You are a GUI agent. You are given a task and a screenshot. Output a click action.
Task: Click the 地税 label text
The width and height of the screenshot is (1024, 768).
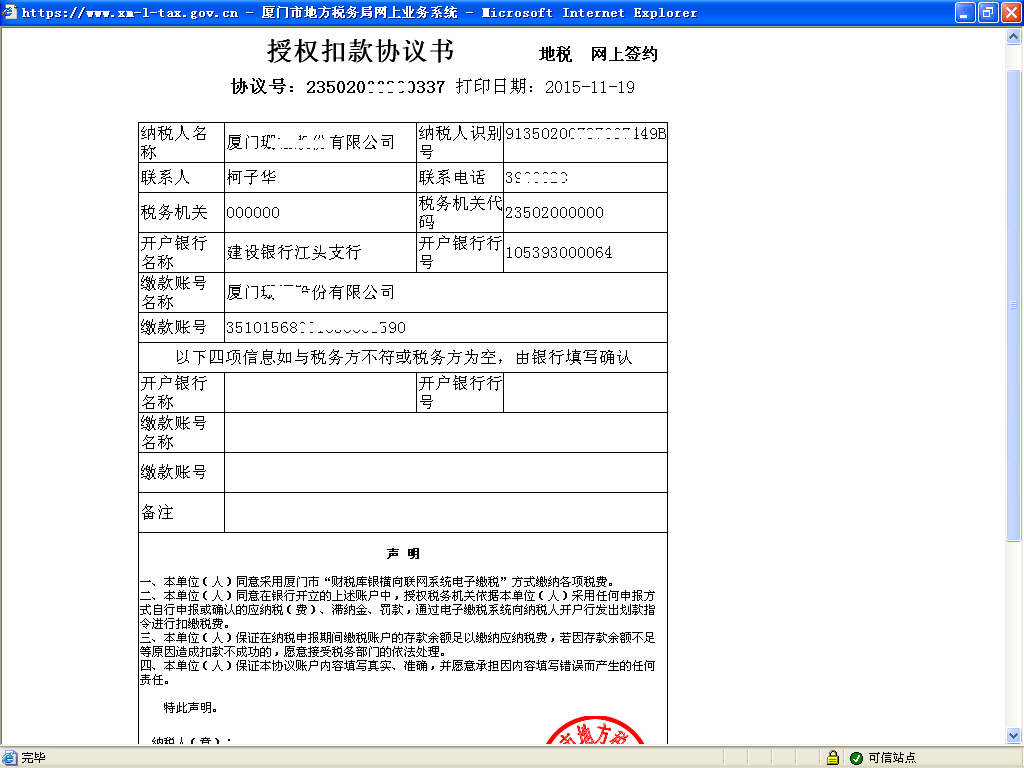(x=555, y=54)
